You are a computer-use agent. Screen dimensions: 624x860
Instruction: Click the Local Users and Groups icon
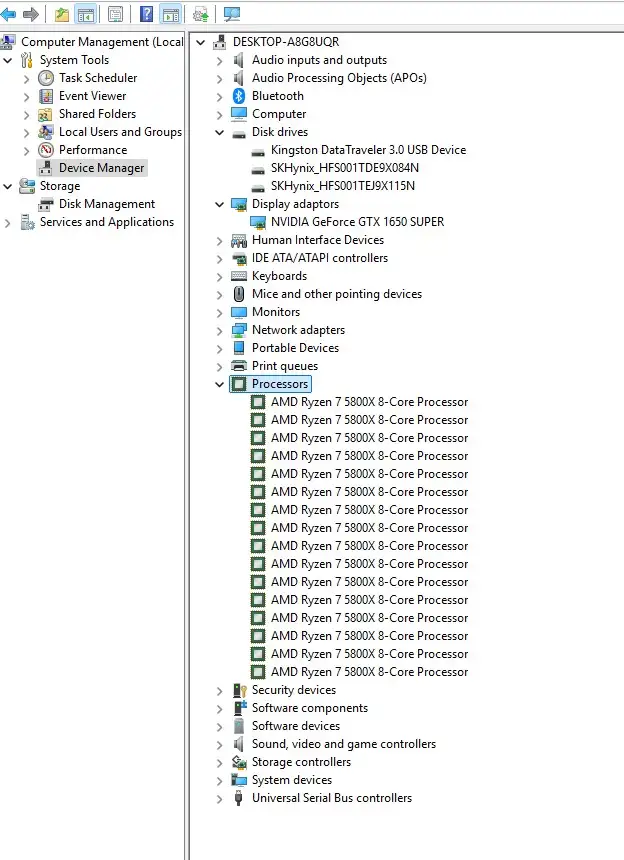46,132
